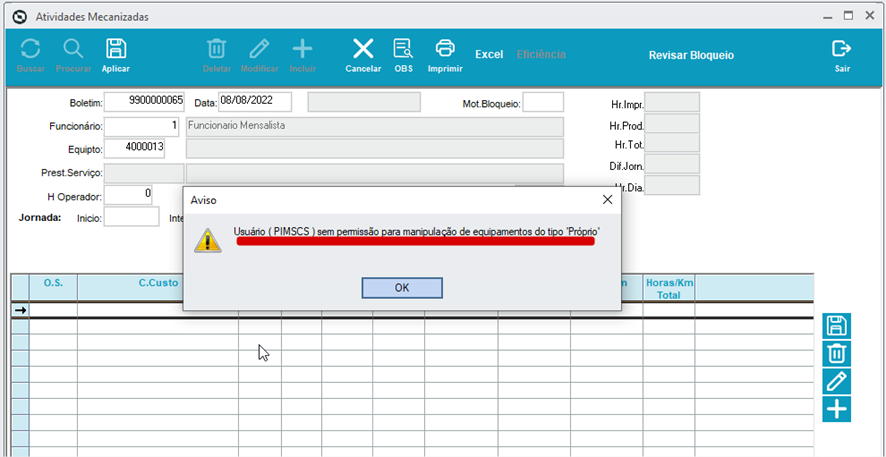Click the Prest.Serviço code field

point(145,173)
